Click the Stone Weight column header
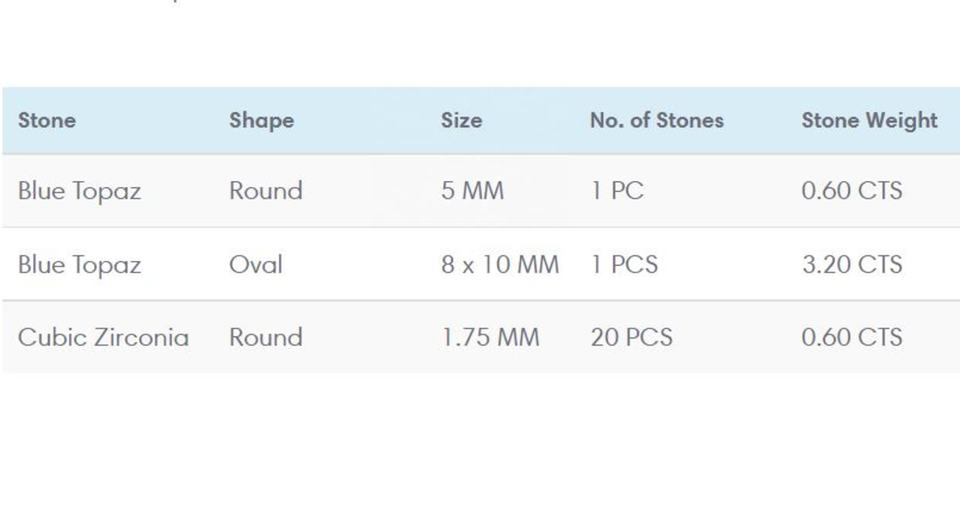Screen dimensions: 960x521 (869, 120)
